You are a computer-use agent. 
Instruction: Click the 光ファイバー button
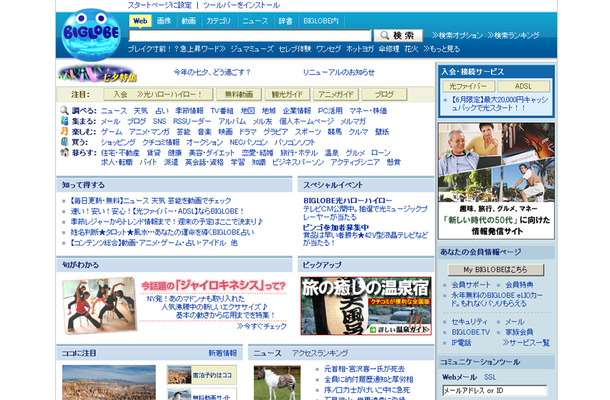click(x=468, y=86)
